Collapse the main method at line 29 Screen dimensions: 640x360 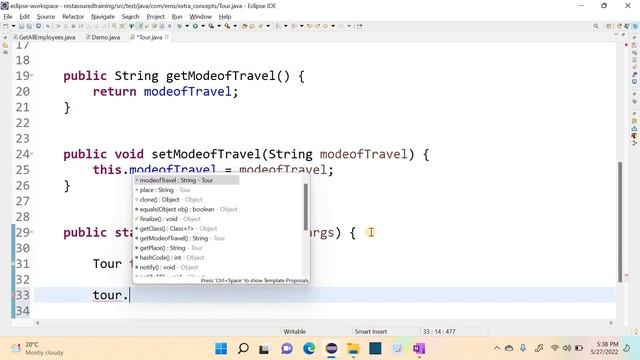tap(32, 232)
